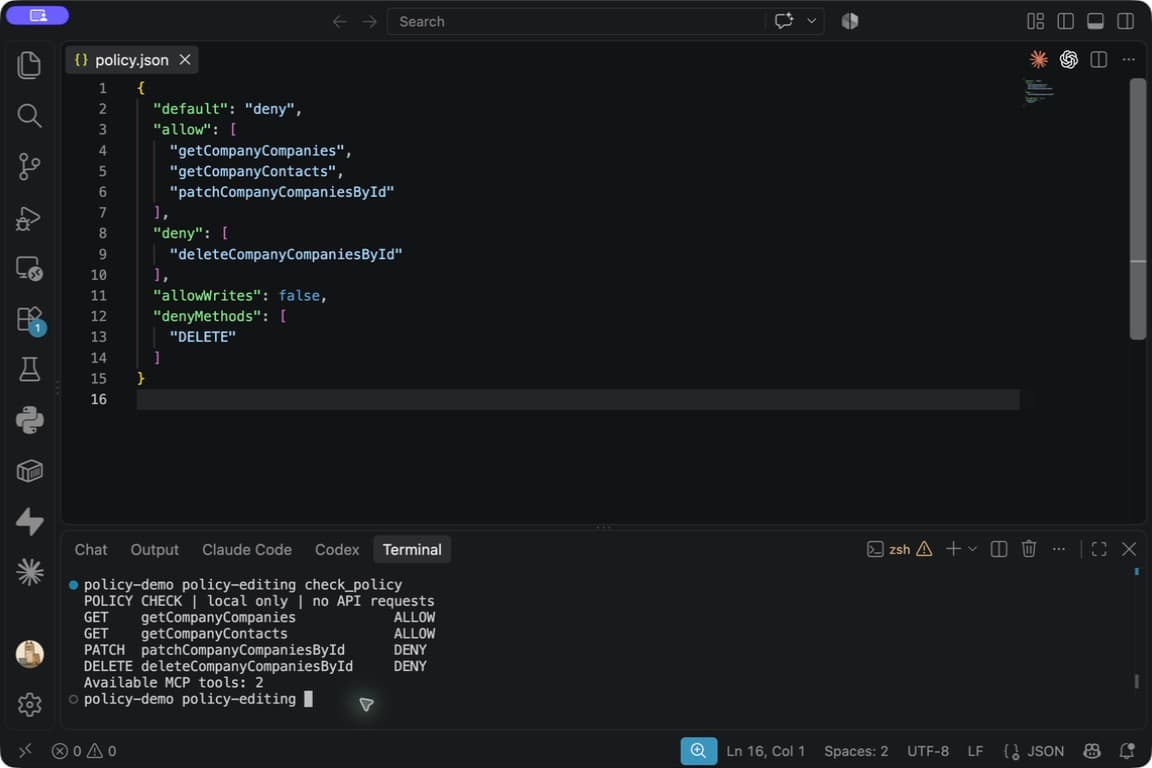This screenshot has width=1152, height=768.
Task: Click the zoom magnifier status bar item
Action: click(699, 750)
